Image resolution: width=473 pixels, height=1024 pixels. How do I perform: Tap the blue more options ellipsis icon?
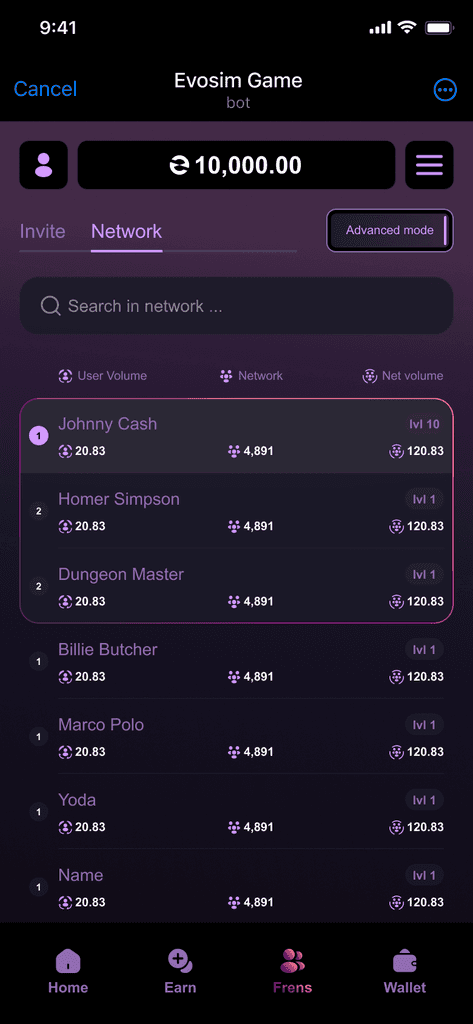tap(445, 90)
